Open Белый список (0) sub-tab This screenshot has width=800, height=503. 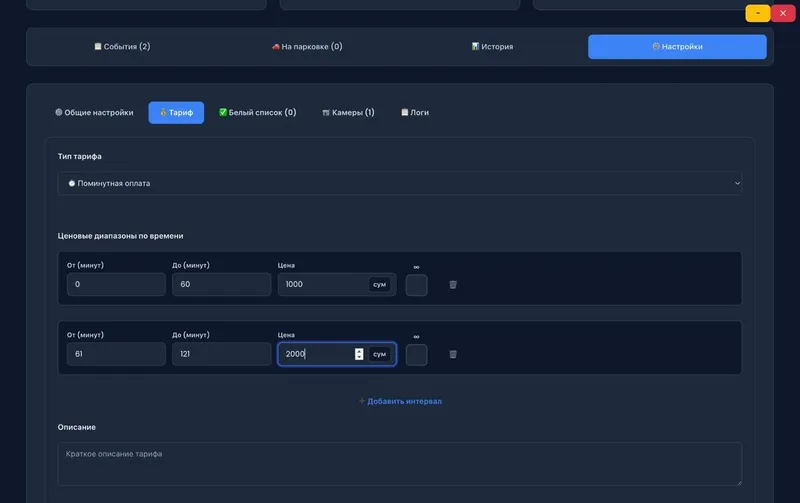(x=258, y=112)
